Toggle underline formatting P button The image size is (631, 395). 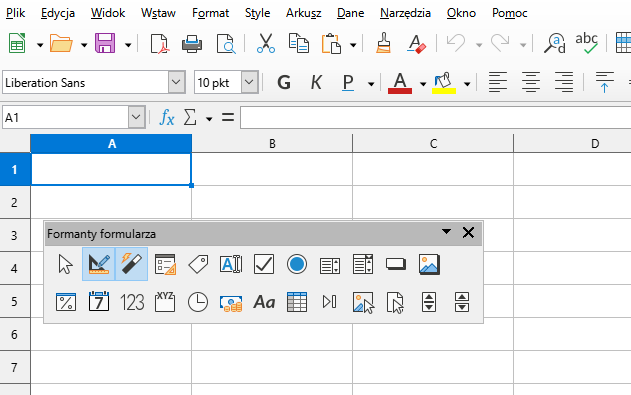click(348, 82)
